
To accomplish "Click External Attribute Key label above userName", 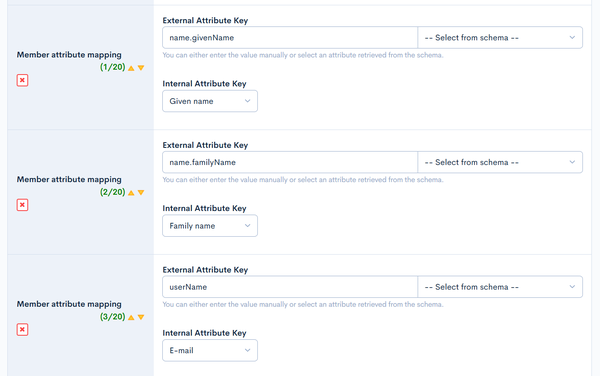I will click(205, 270).
